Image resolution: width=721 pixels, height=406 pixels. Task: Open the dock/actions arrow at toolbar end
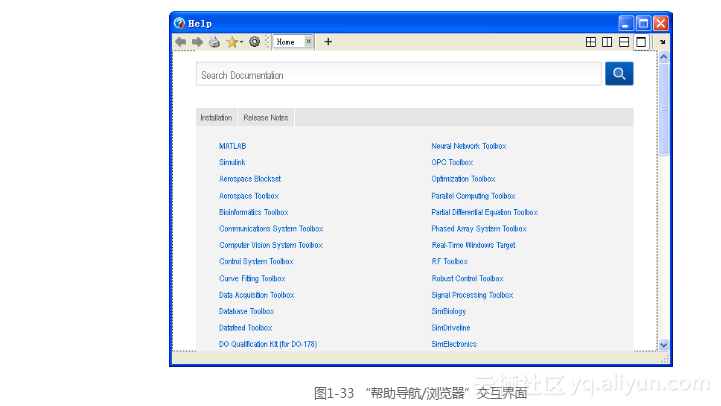click(663, 42)
